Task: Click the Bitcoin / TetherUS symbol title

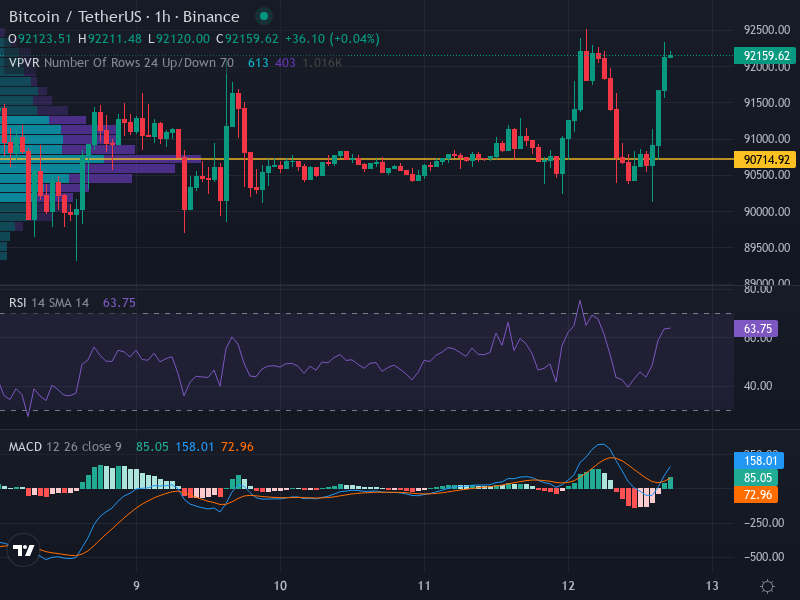Action: pyautogui.click(x=124, y=17)
